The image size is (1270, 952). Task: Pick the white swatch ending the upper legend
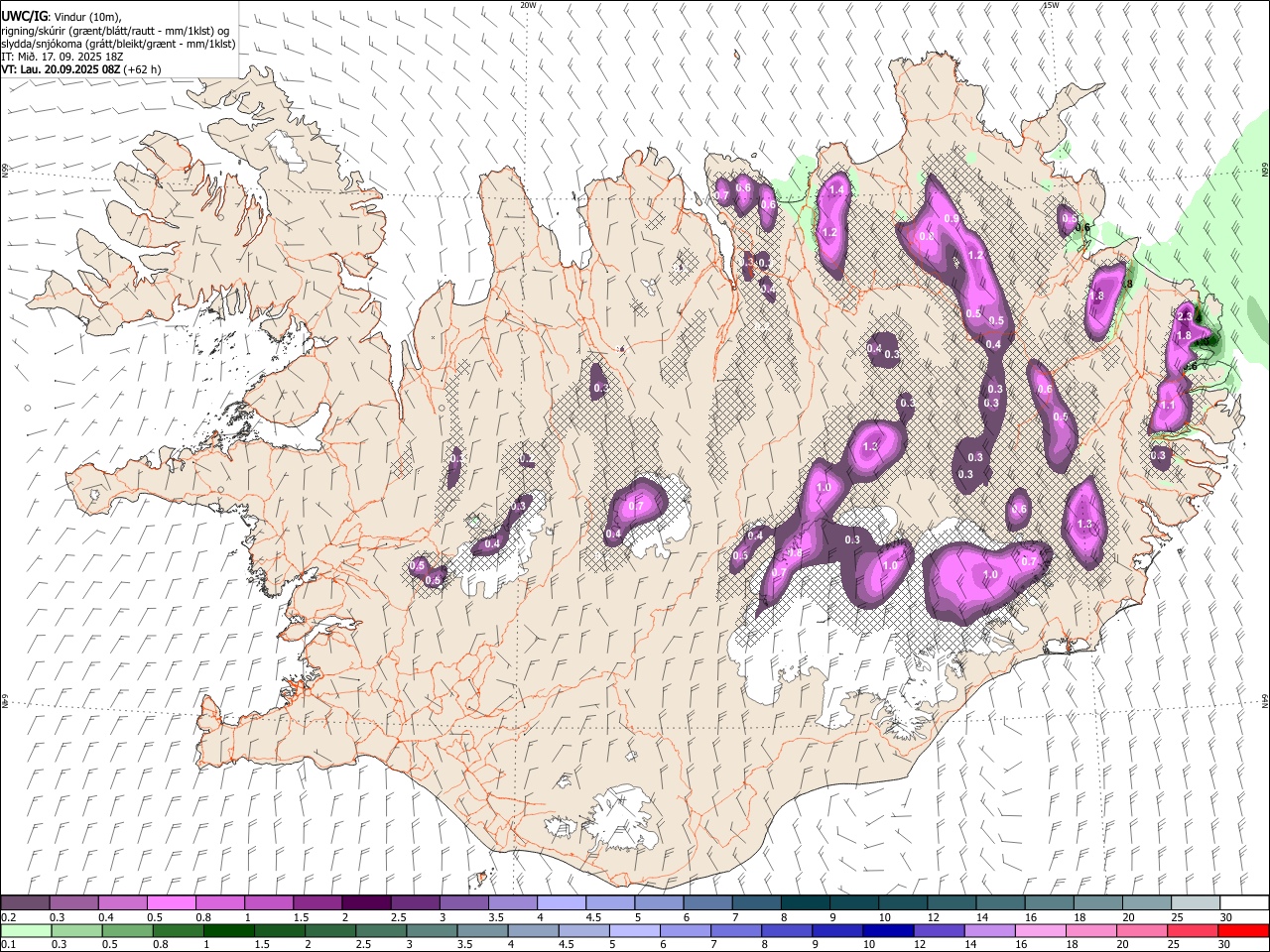coord(1244,903)
